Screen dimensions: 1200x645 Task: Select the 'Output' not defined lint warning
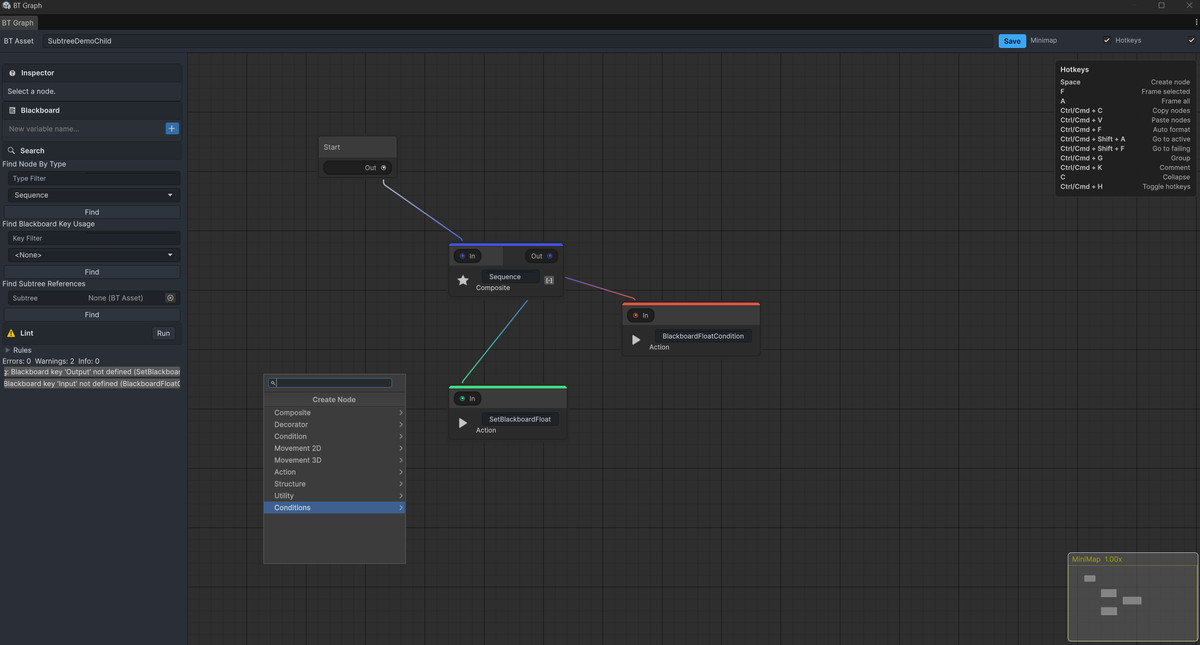pyautogui.click(x=92, y=372)
